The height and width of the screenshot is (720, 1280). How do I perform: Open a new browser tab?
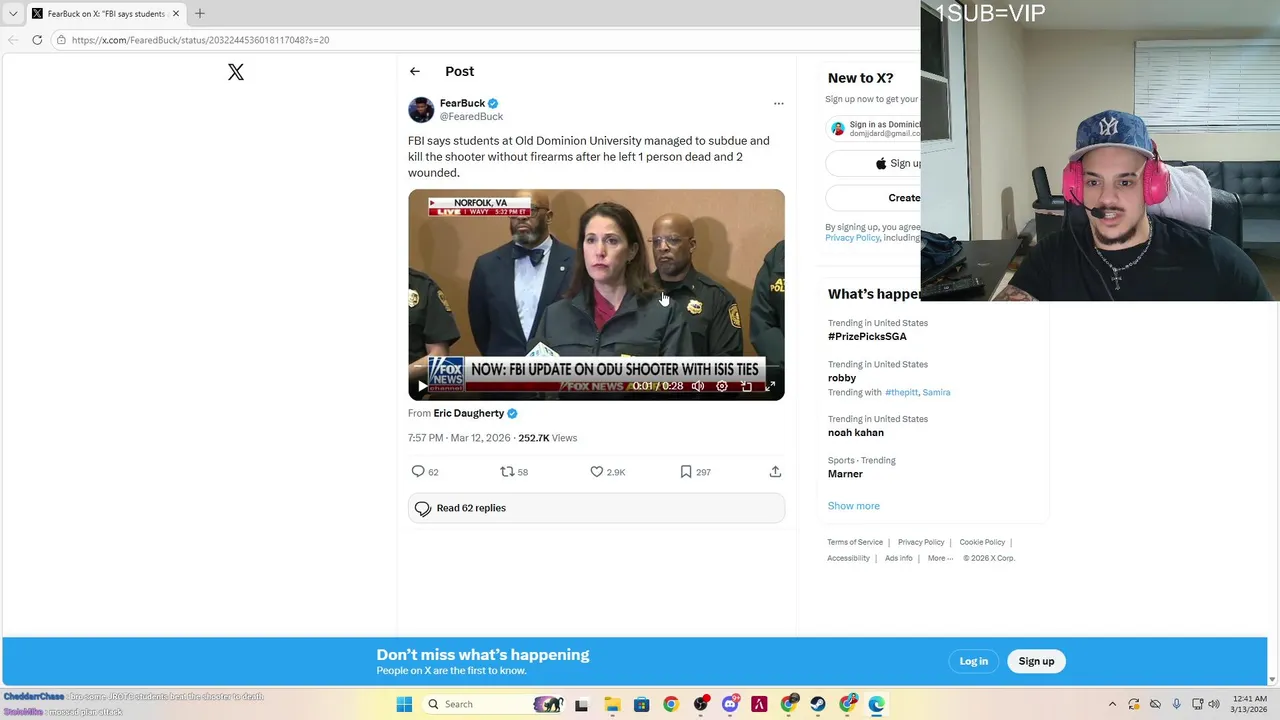click(200, 14)
